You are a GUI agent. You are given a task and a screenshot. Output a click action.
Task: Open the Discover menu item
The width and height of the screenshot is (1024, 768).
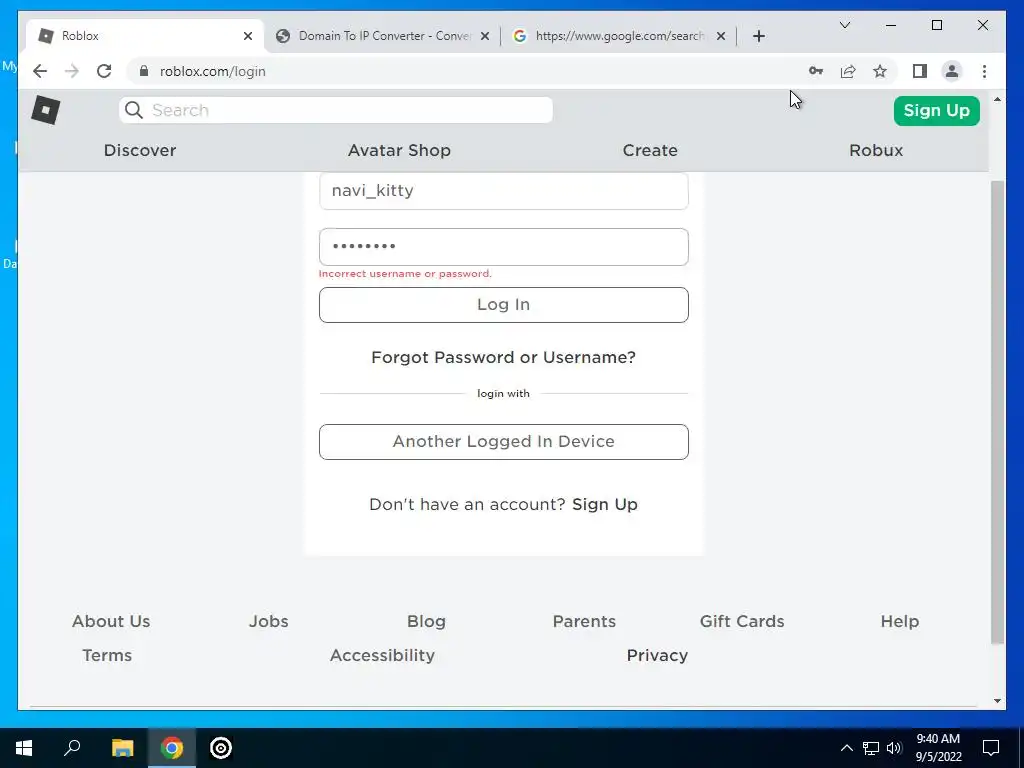(x=140, y=150)
